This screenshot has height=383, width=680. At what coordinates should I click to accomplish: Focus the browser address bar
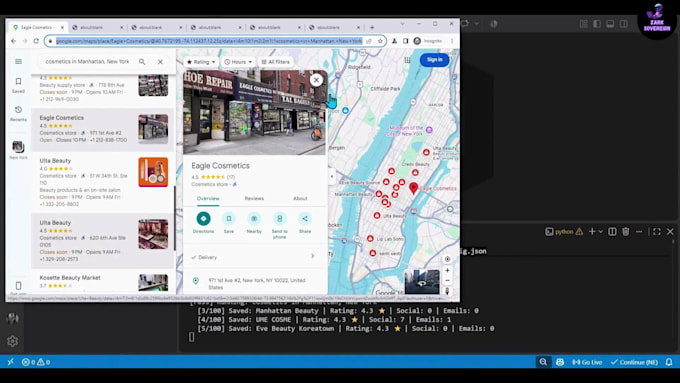tap(208, 41)
